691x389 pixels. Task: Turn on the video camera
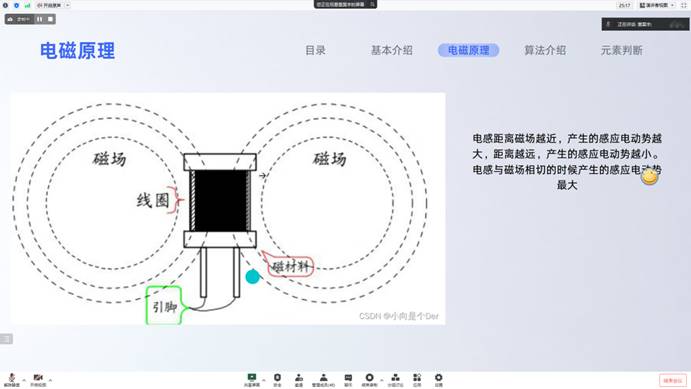tap(38, 379)
